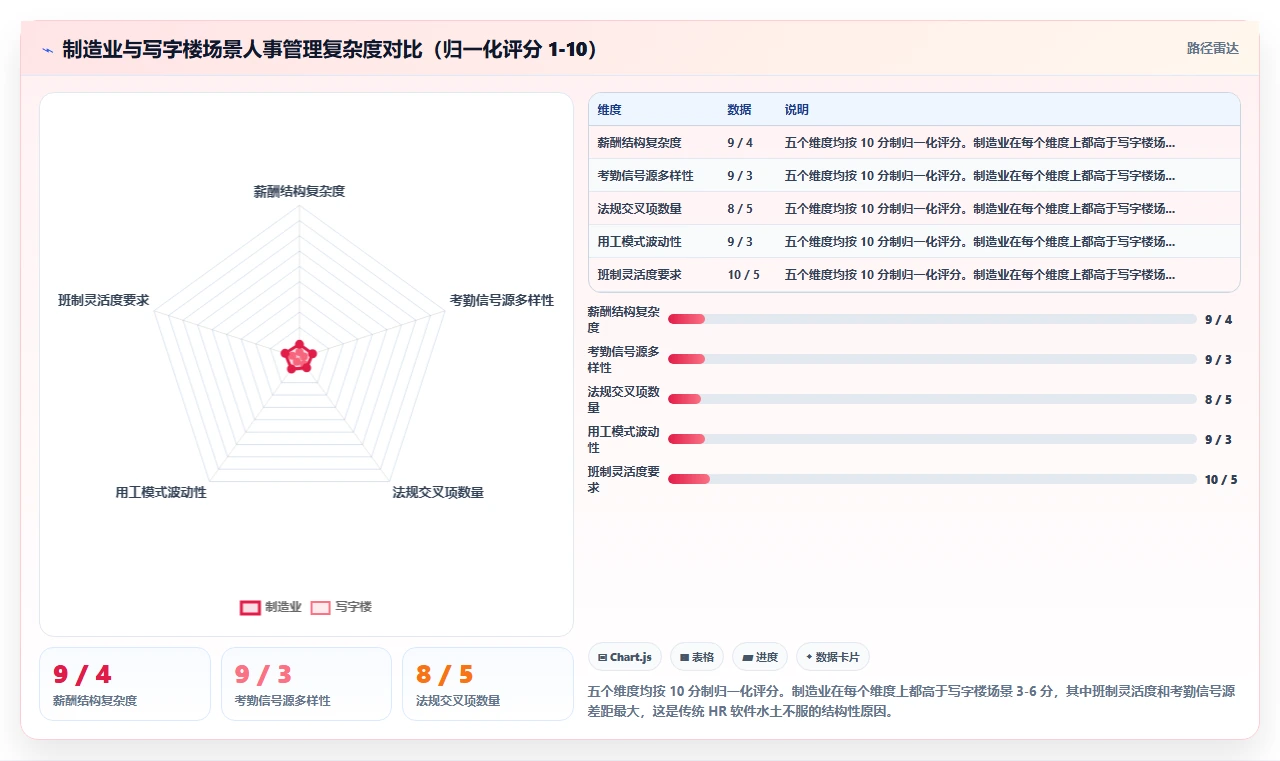The width and height of the screenshot is (1280, 761).
Task: Click radar axis label 用工模式波动性
Action: [161, 492]
